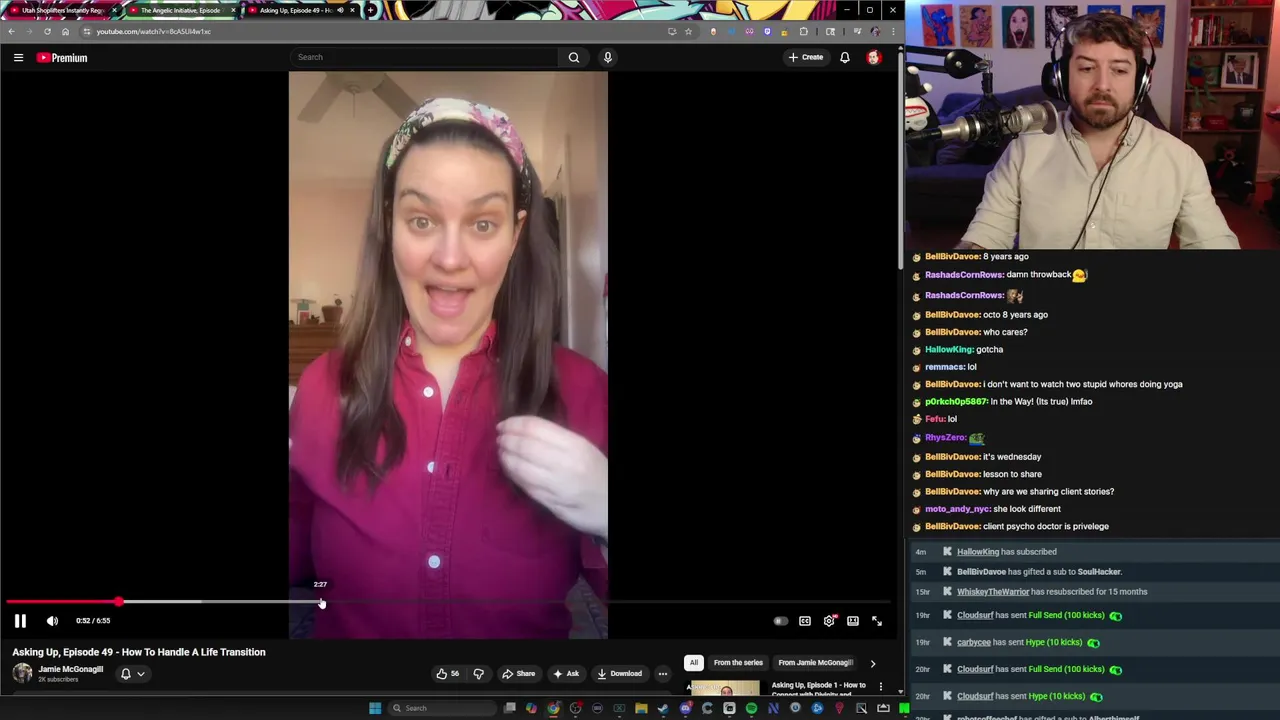The height and width of the screenshot is (720, 1280).
Task: Click the Ask button
Action: click(566, 674)
